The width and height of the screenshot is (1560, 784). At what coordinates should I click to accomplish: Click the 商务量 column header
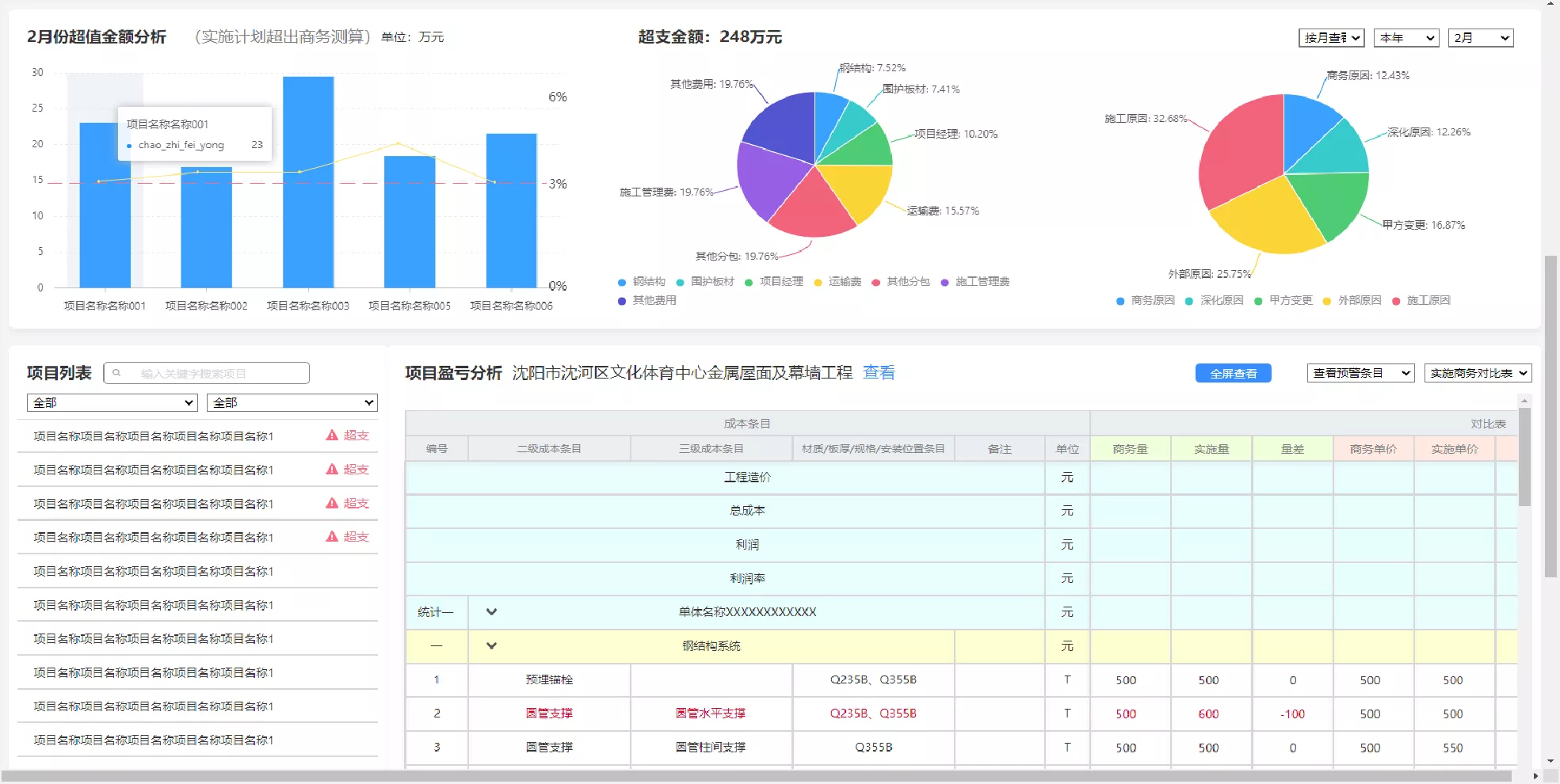click(x=1131, y=449)
